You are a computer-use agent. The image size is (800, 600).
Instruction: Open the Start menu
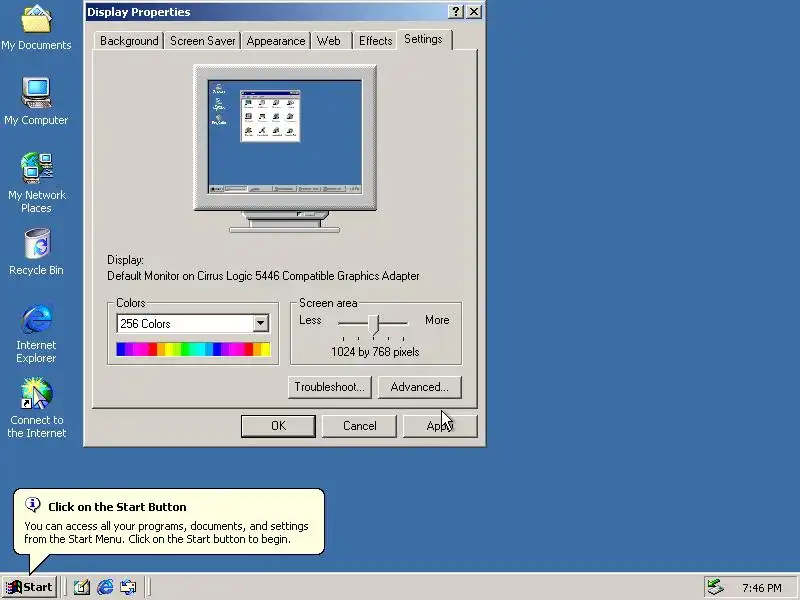tap(30, 587)
